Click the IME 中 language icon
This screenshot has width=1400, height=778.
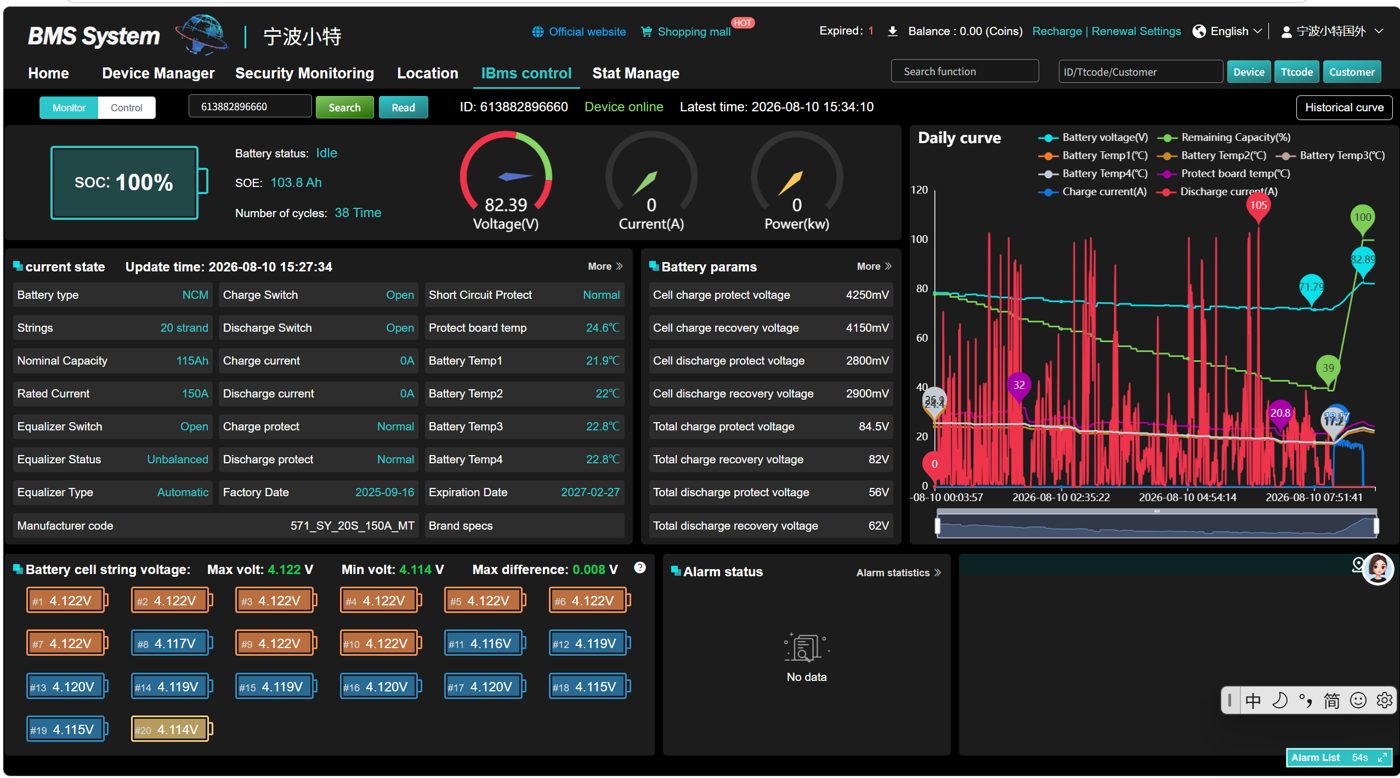(x=1253, y=700)
